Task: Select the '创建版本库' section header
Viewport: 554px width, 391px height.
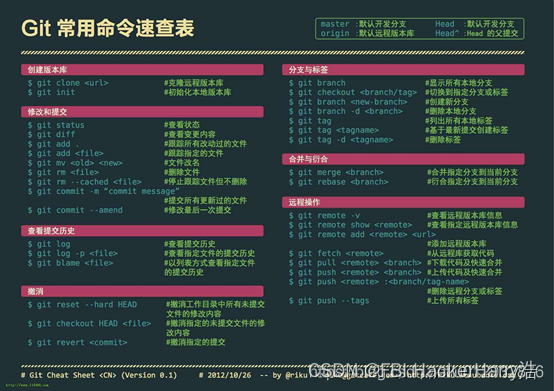Action: (142, 70)
